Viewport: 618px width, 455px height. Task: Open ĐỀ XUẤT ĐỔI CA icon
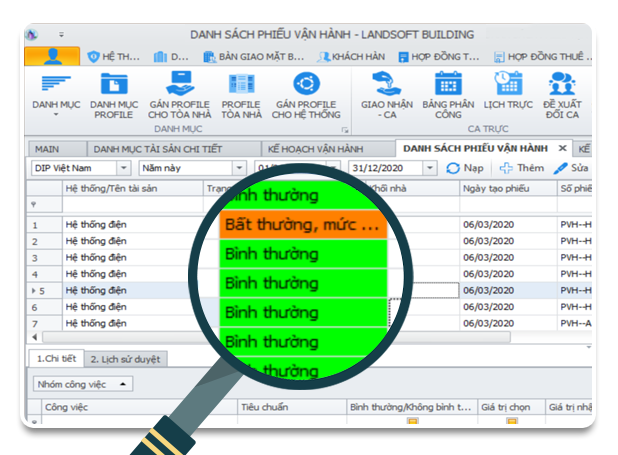[x=562, y=83]
